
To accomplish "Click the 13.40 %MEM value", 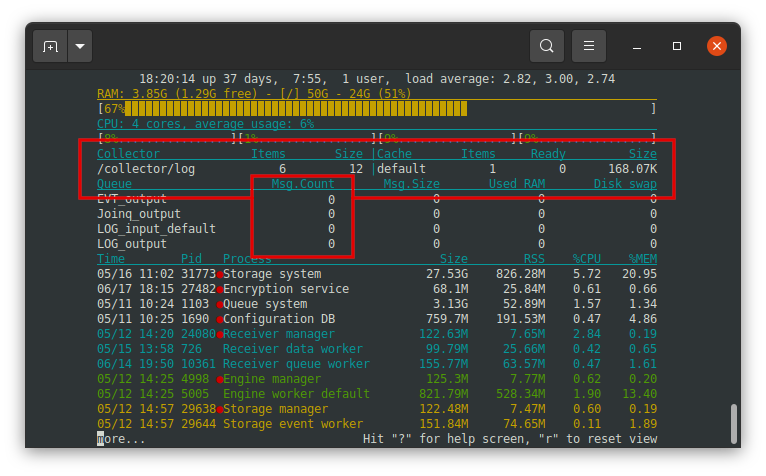I will [639, 394].
